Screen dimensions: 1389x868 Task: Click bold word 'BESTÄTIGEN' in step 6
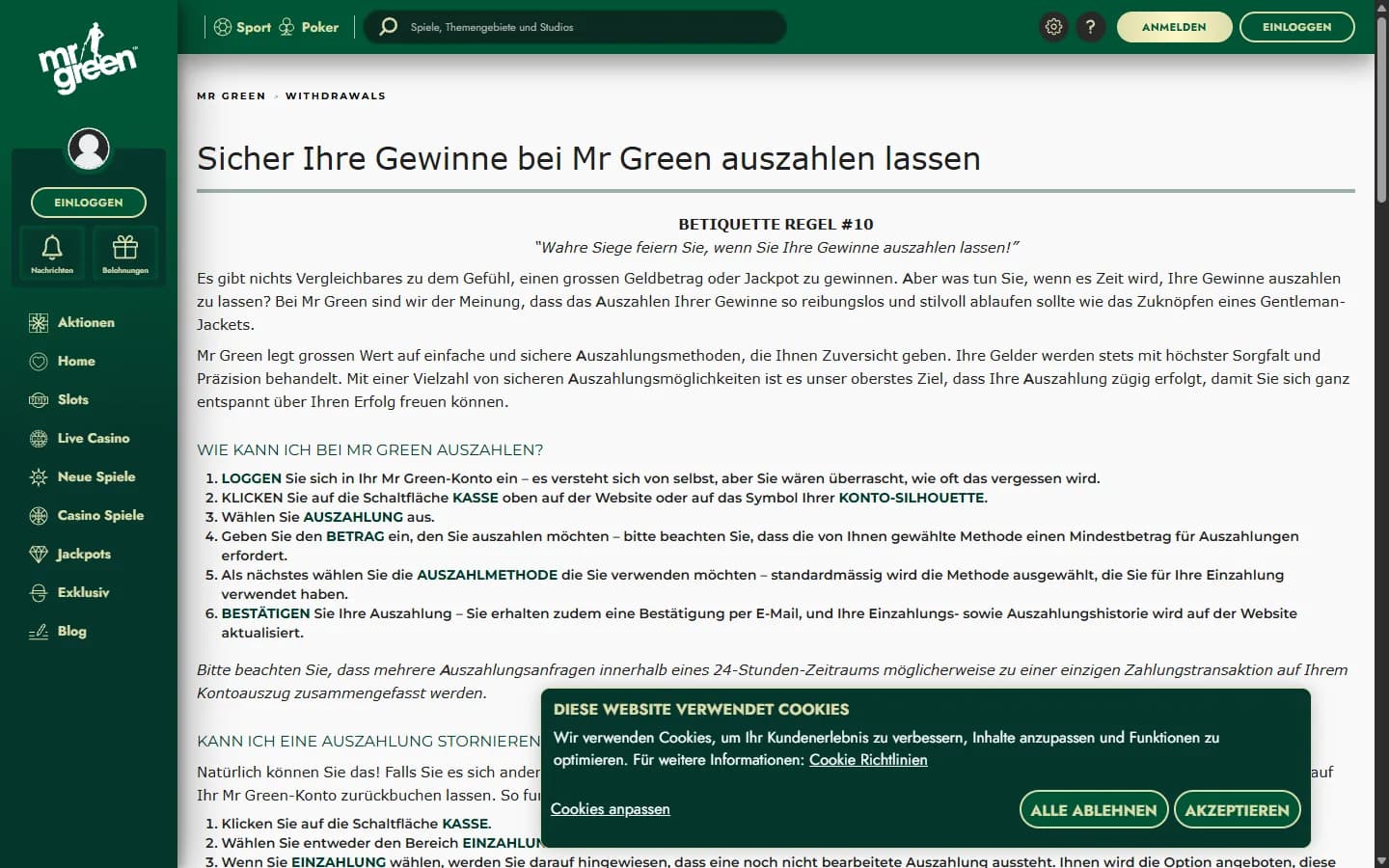tap(265, 613)
